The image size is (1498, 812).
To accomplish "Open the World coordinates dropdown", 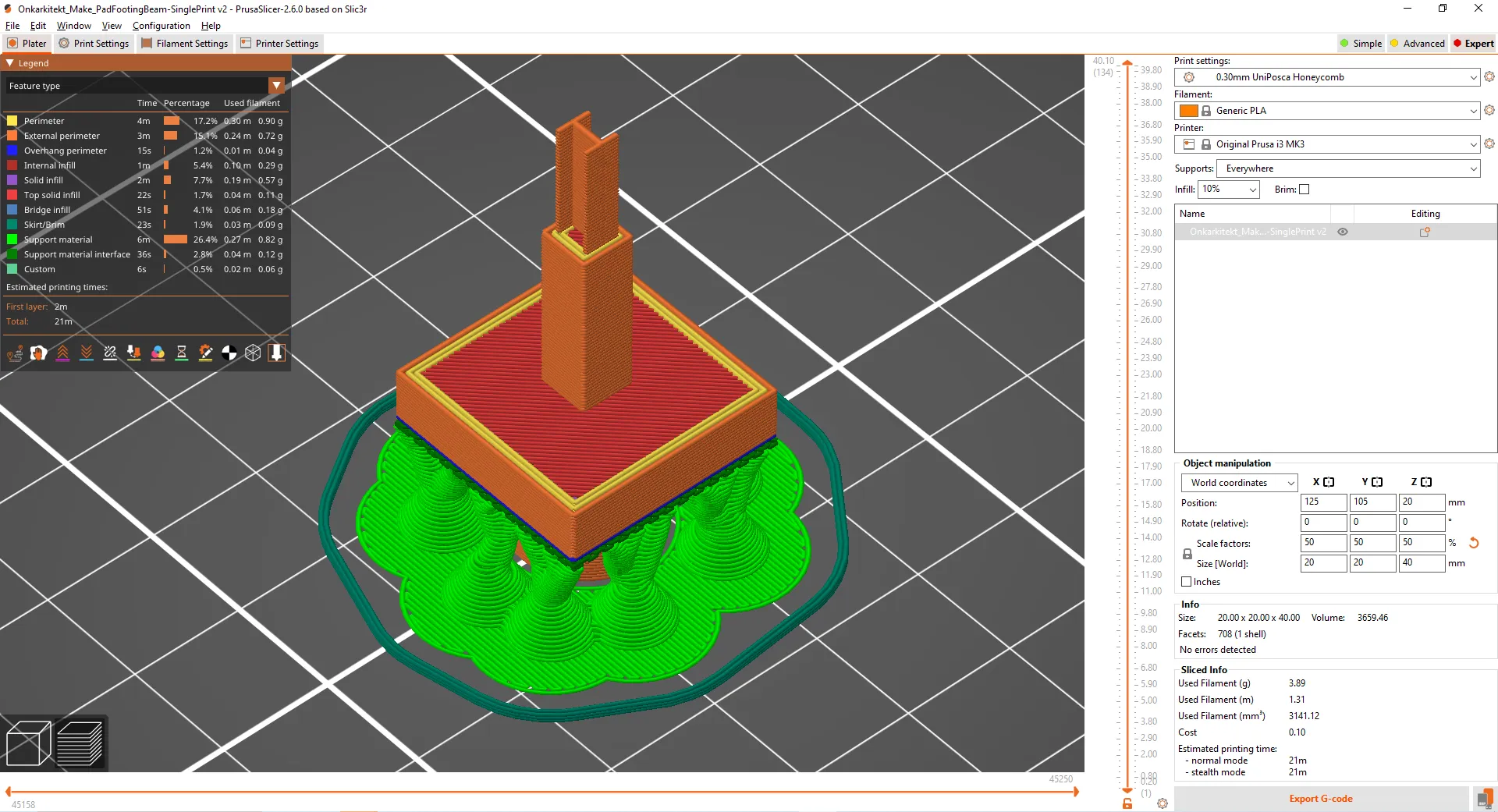I will click(x=1239, y=483).
